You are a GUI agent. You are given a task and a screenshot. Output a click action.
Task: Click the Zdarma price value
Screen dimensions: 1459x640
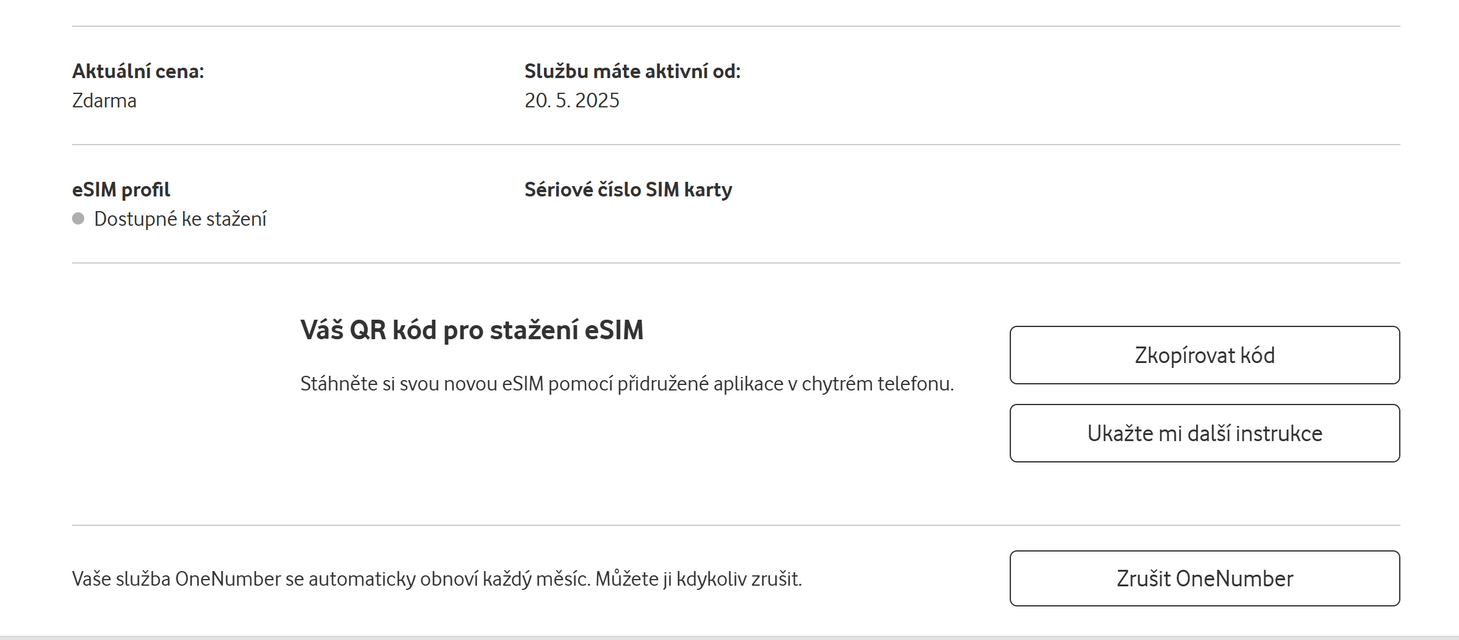point(104,101)
